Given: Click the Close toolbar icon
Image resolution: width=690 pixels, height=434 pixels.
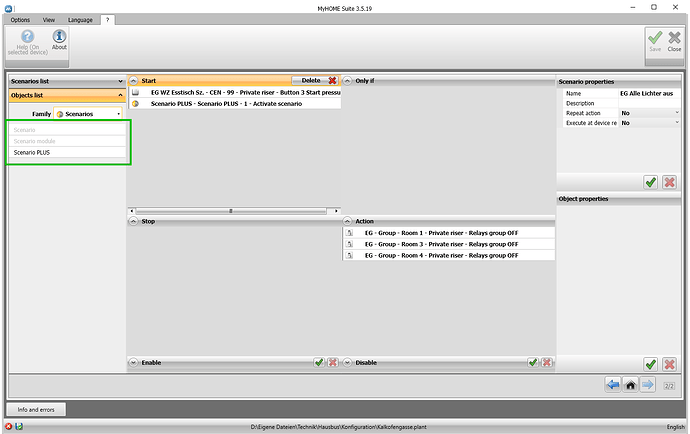Looking at the screenshot, I should pyautogui.click(x=674, y=41).
